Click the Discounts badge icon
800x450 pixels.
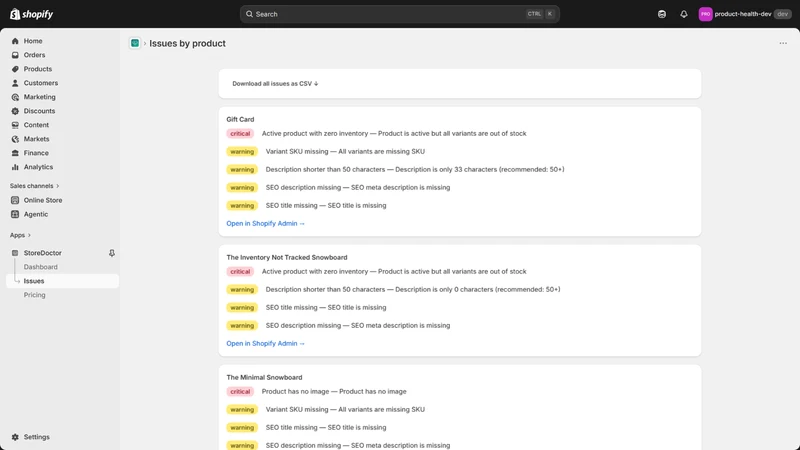click(15, 111)
